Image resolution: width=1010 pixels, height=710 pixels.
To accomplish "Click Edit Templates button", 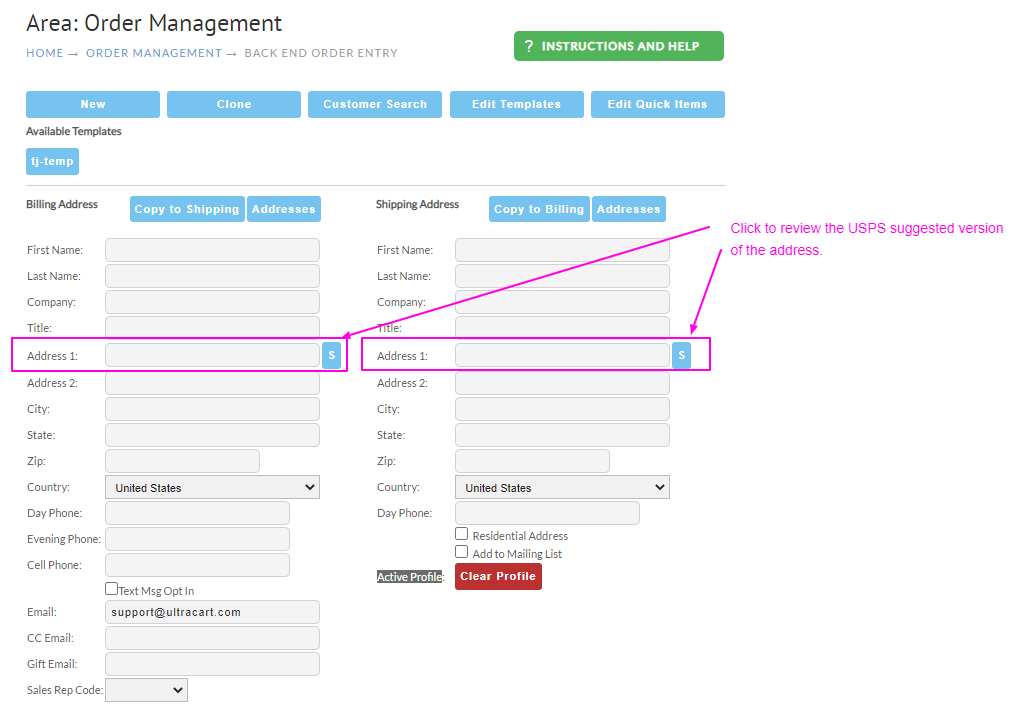I will point(517,104).
